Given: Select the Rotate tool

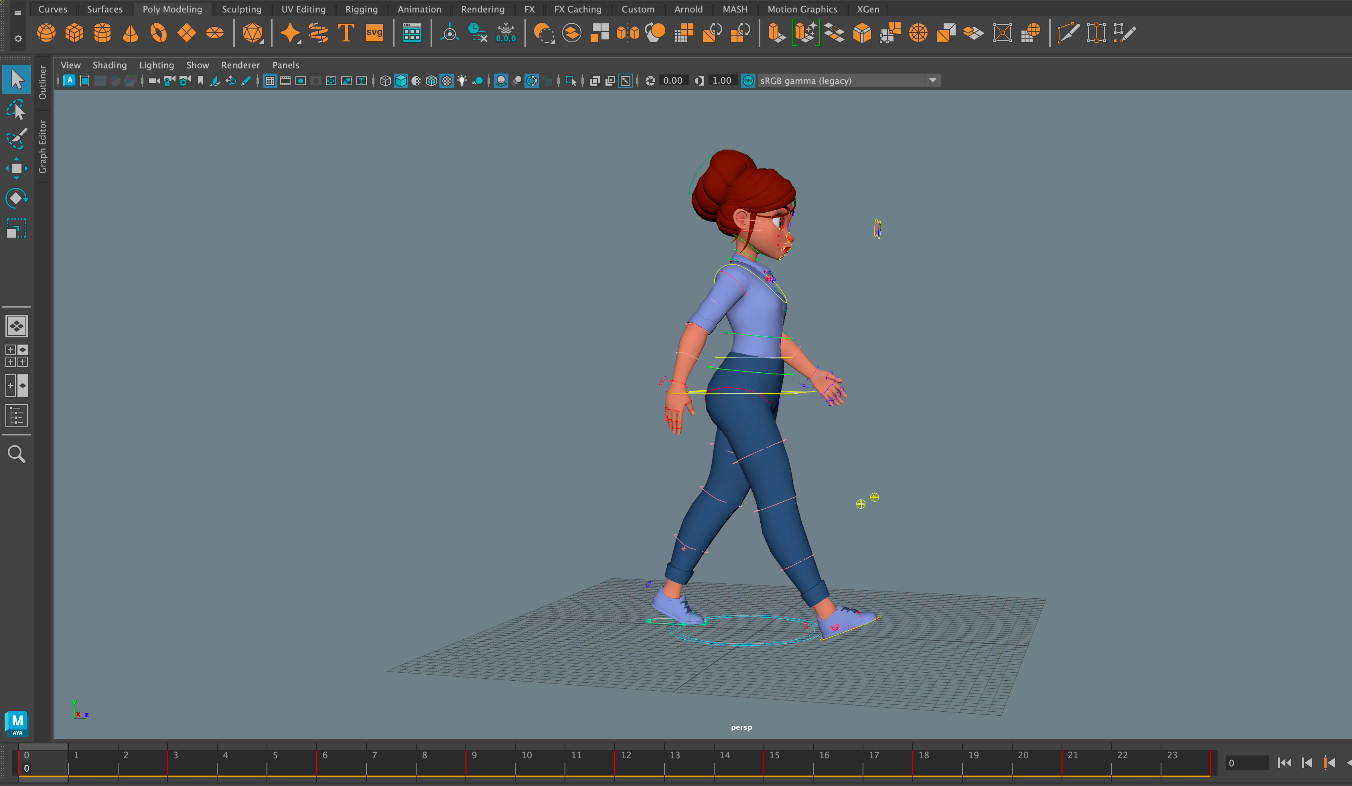Looking at the screenshot, I should 16,197.
